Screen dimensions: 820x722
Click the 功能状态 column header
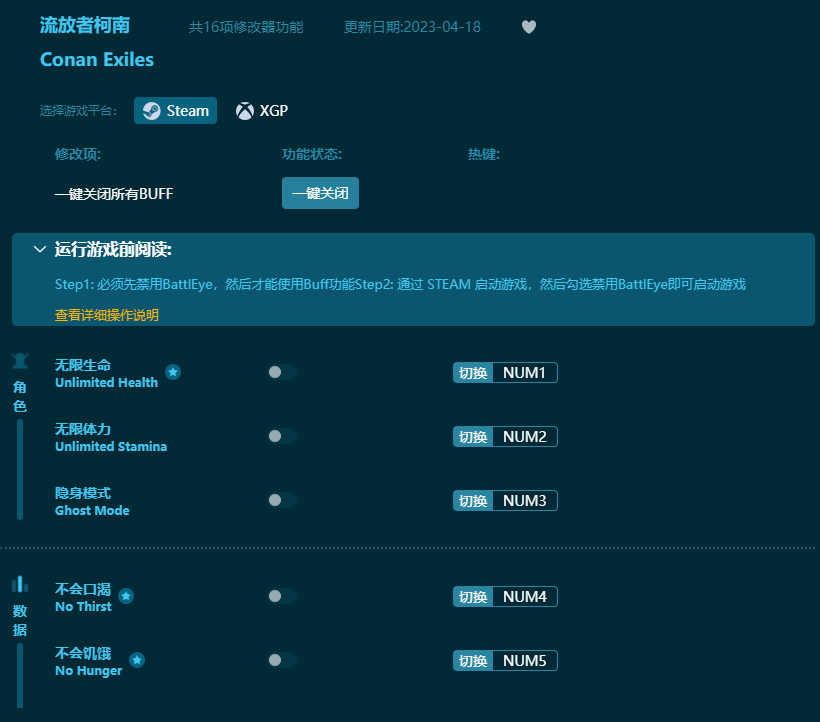tap(312, 154)
